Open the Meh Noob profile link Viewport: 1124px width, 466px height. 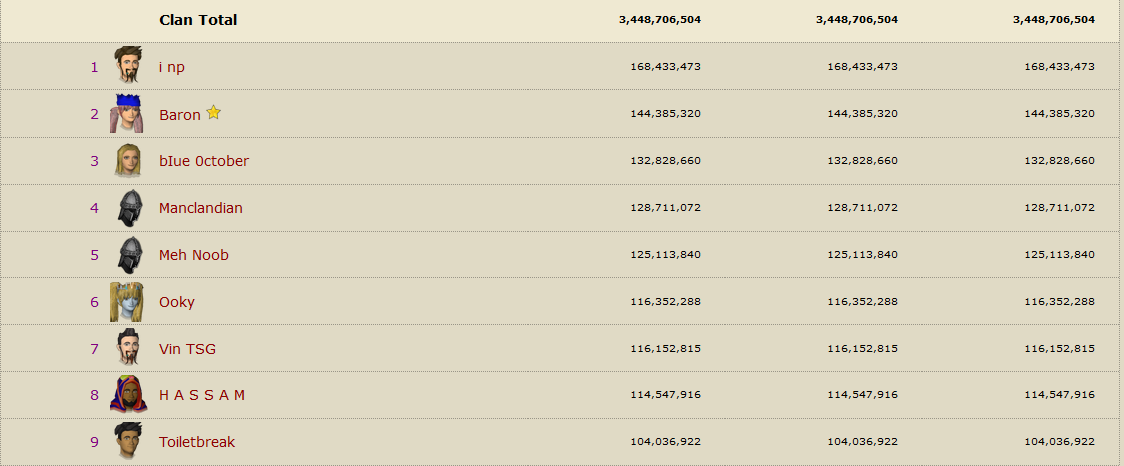(194, 255)
